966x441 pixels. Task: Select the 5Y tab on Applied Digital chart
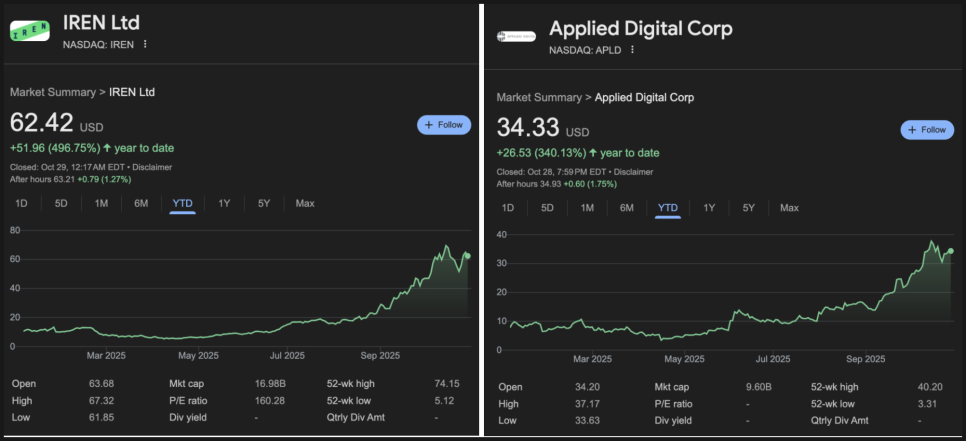coord(749,208)
